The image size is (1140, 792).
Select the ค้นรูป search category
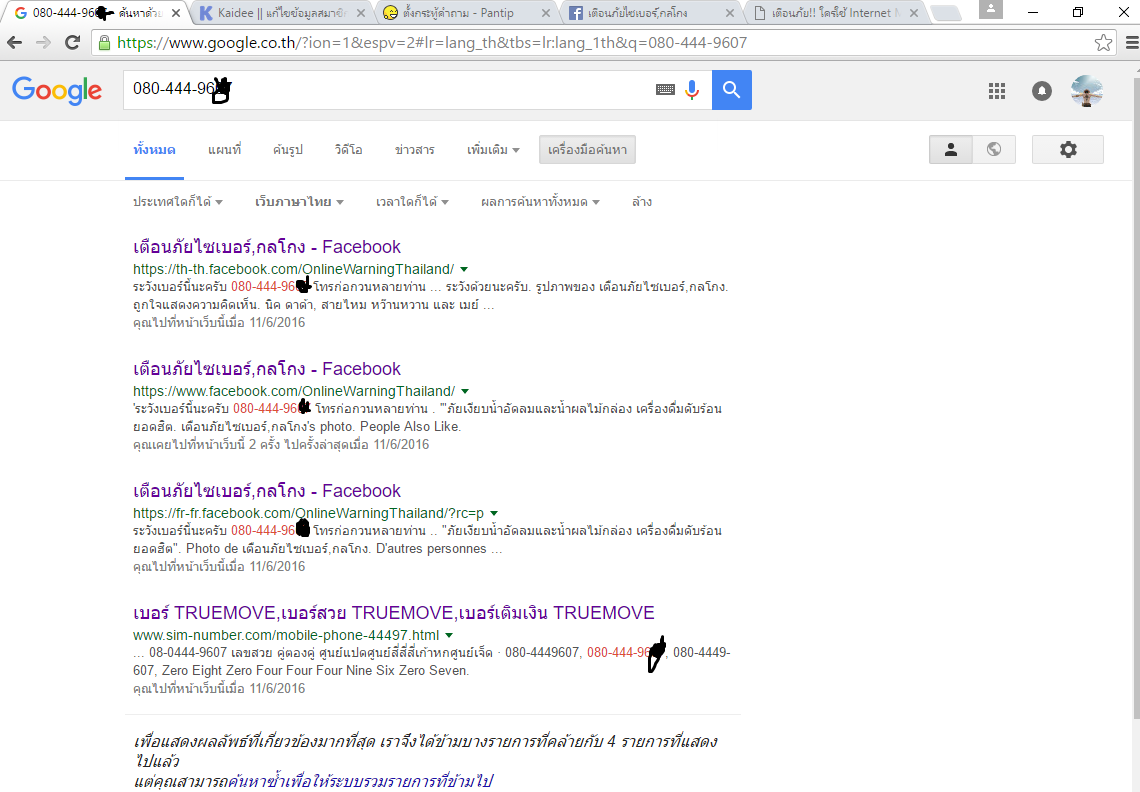(x=288, y=150)
